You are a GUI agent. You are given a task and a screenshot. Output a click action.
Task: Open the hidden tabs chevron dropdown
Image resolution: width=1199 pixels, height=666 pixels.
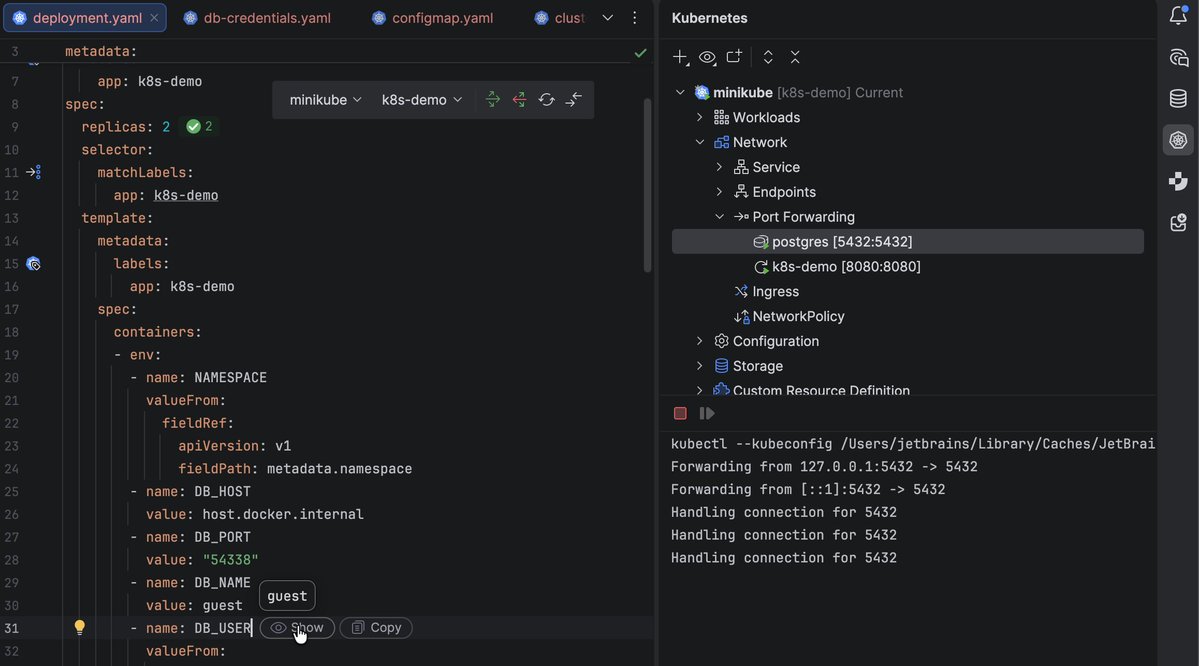click(x=607, y=18)
